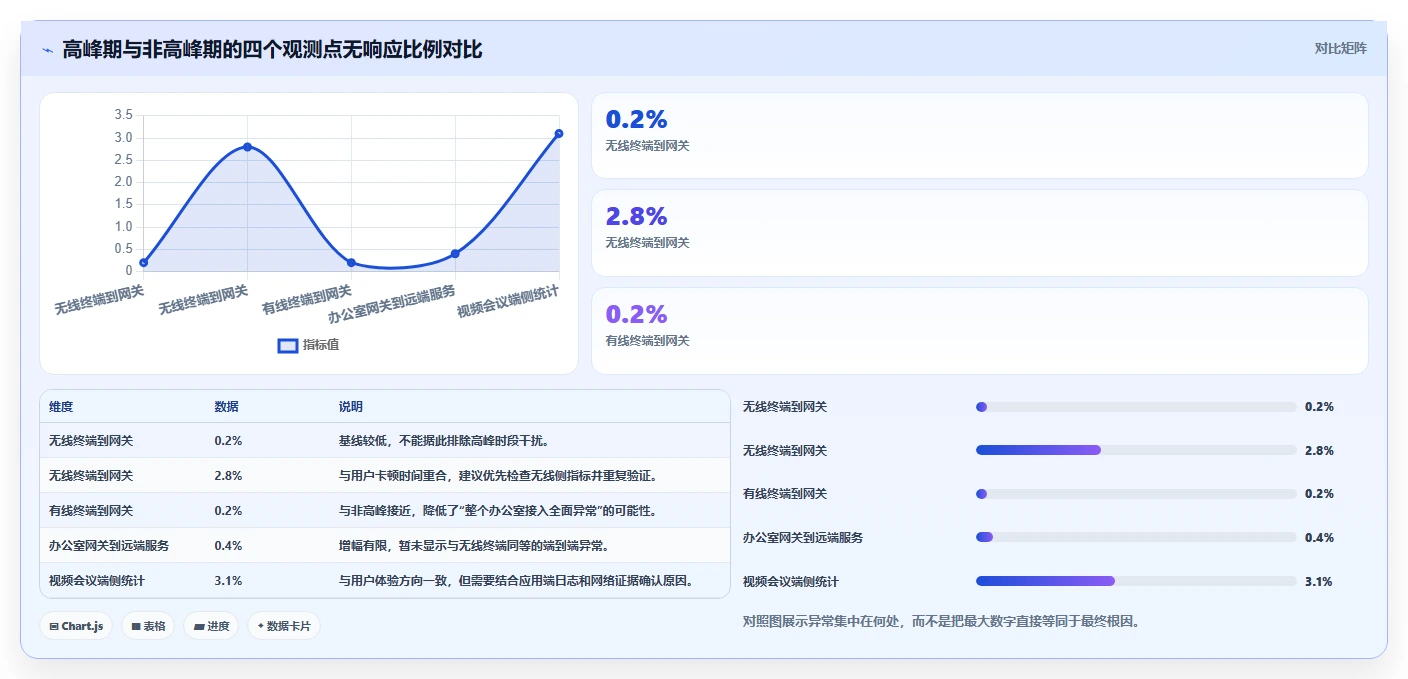This screenshot has width=1408, height=679.
Task: Click the 3.1% cell in the table
Action: 228,580
